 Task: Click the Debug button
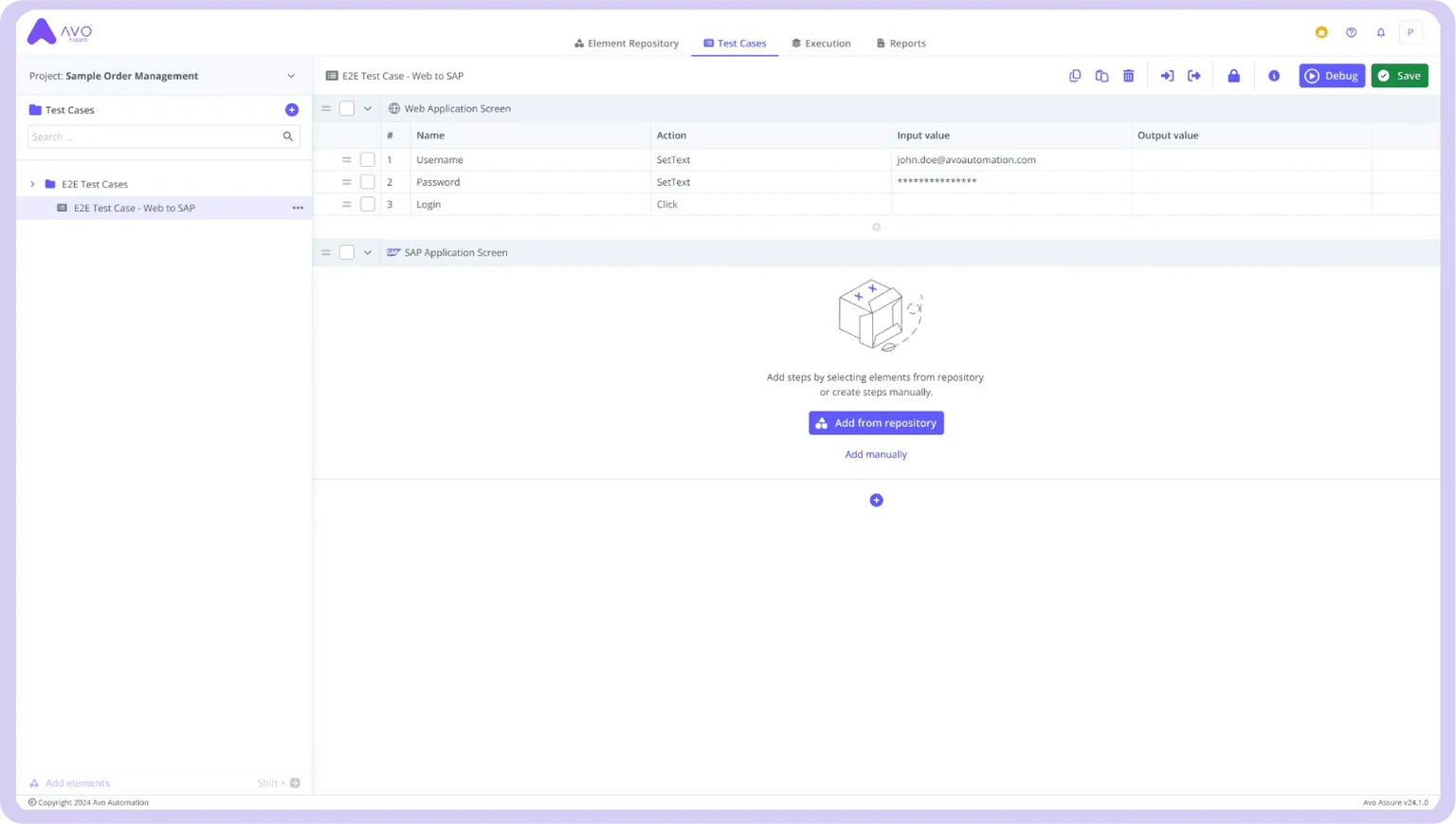coord(1332,76)
